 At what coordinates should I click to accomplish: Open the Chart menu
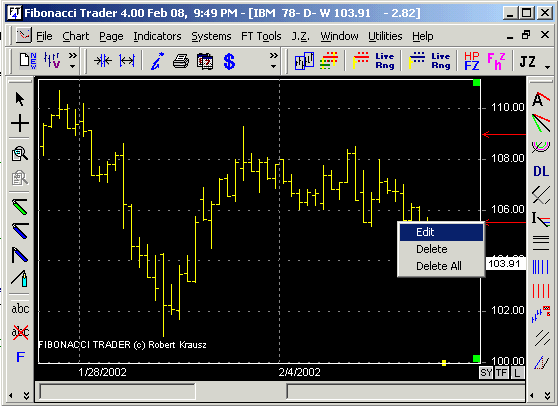coord(75,36)
